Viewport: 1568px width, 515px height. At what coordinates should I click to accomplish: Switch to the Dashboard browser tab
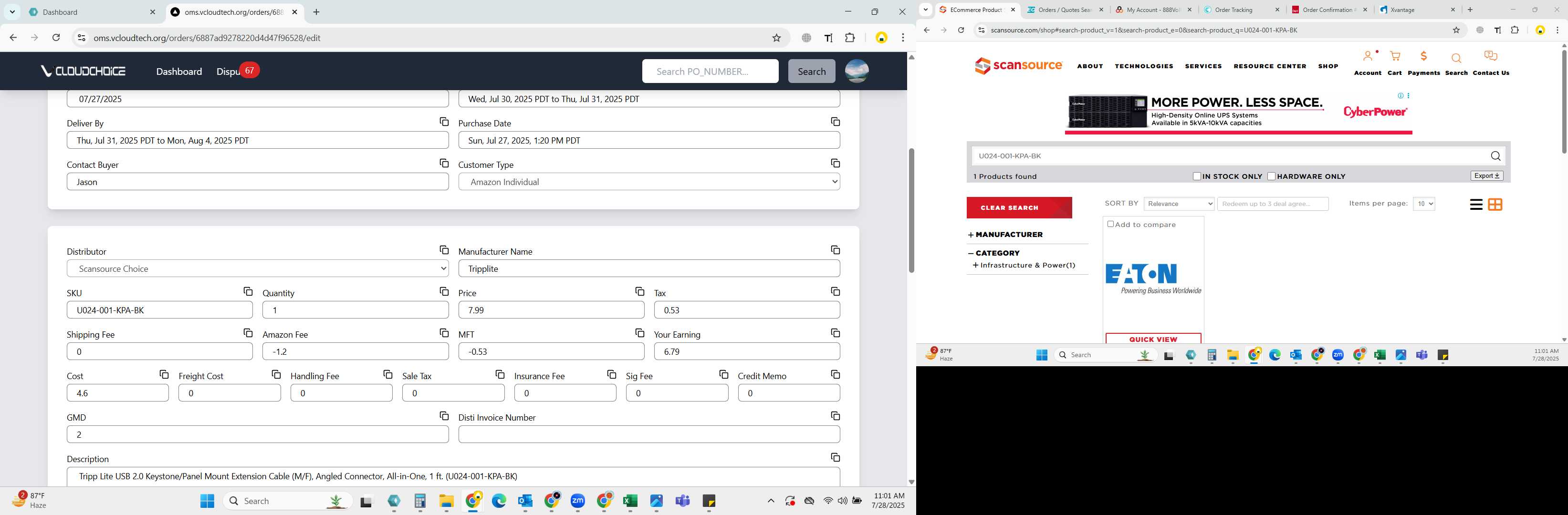pos(93,12)
